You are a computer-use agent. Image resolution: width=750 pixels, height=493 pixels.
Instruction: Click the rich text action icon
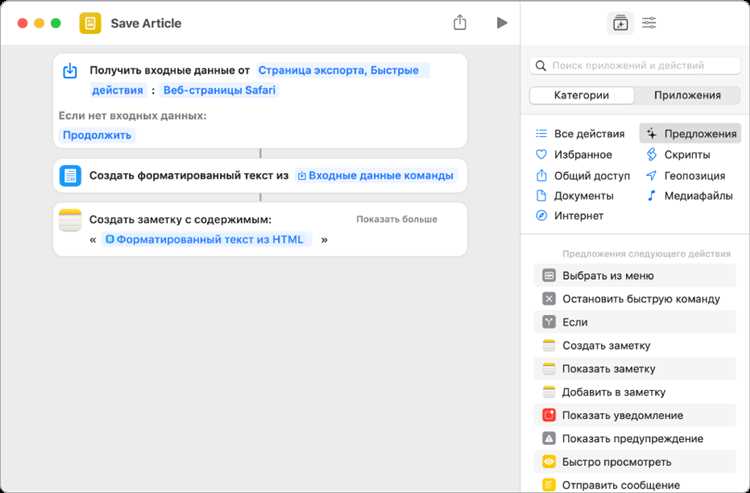point(70,175)
